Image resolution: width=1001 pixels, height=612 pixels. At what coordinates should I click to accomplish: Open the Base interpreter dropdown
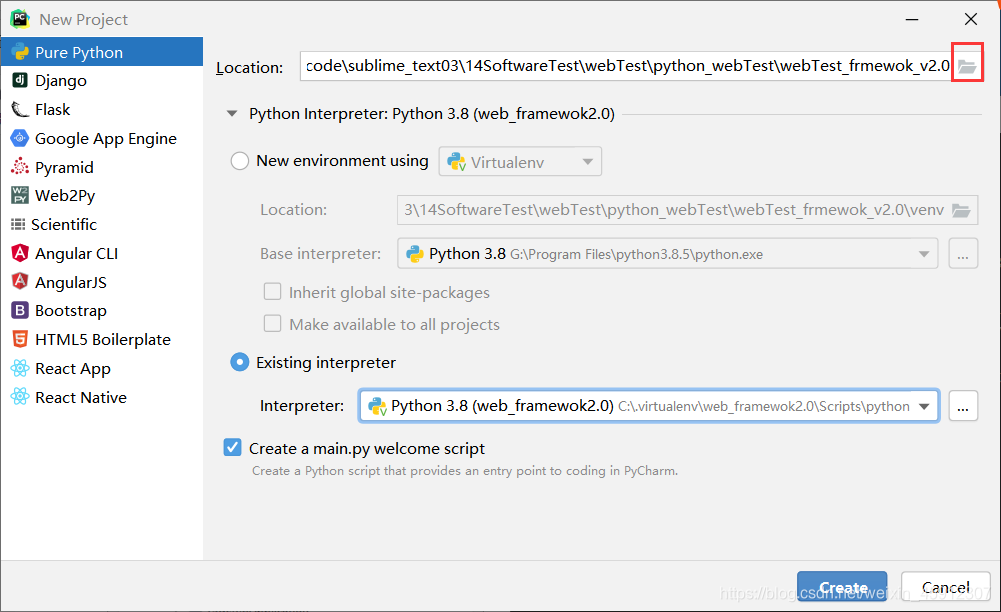click(x=667, y=254)
